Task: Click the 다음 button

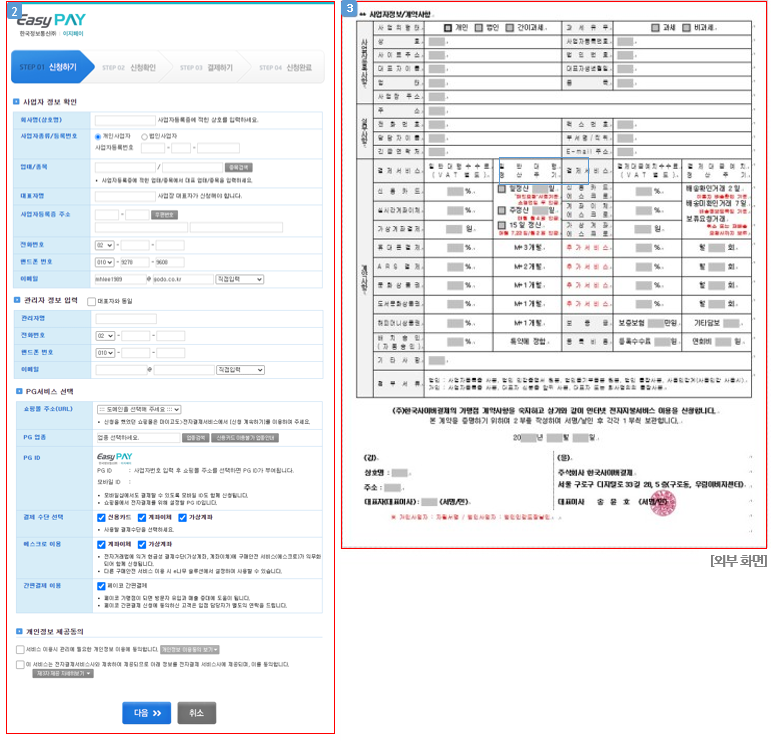Action: (146, 713)
